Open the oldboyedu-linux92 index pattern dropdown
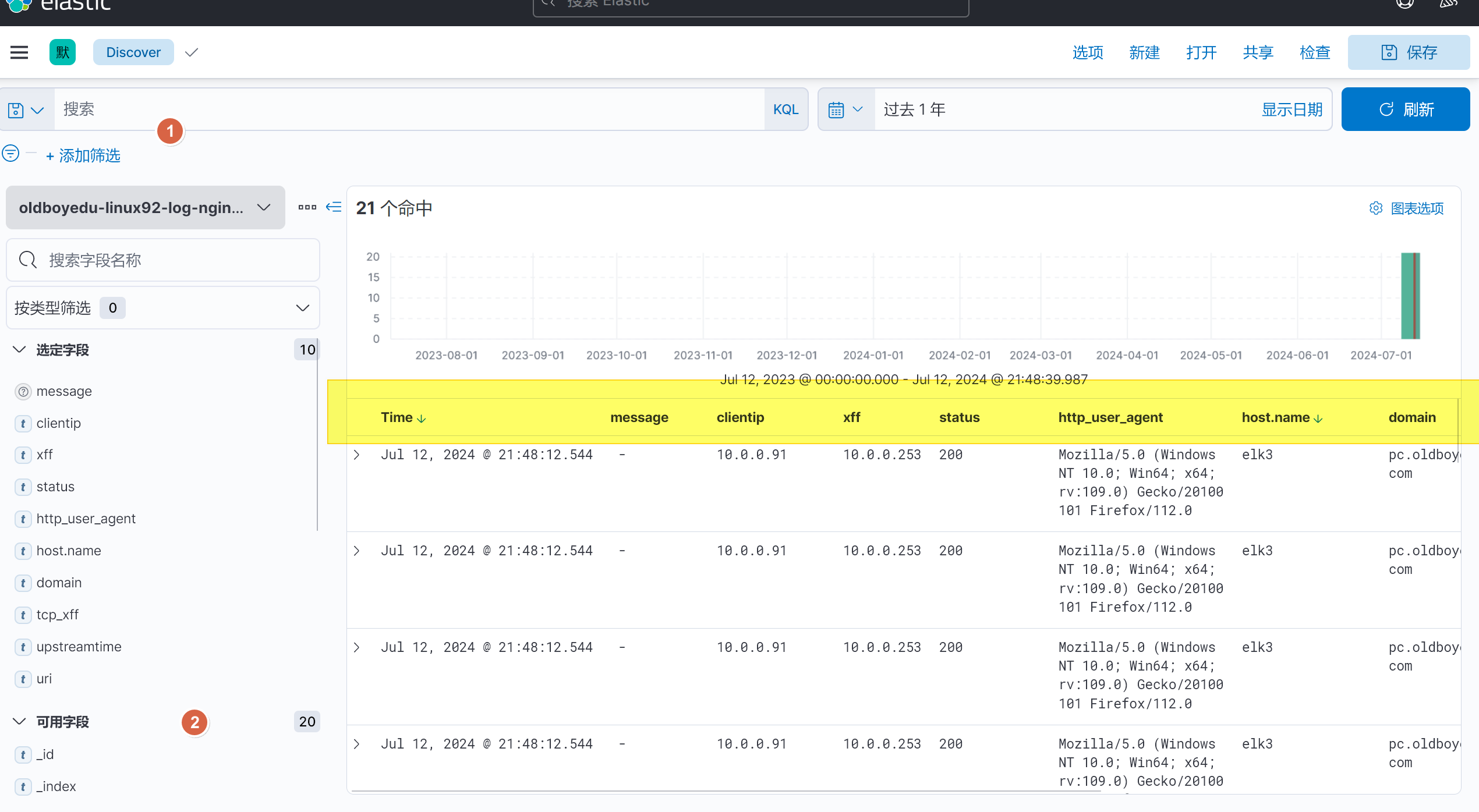Image resolution: width=1479 pixels, height=812 pixels. (x=146, y=208)
